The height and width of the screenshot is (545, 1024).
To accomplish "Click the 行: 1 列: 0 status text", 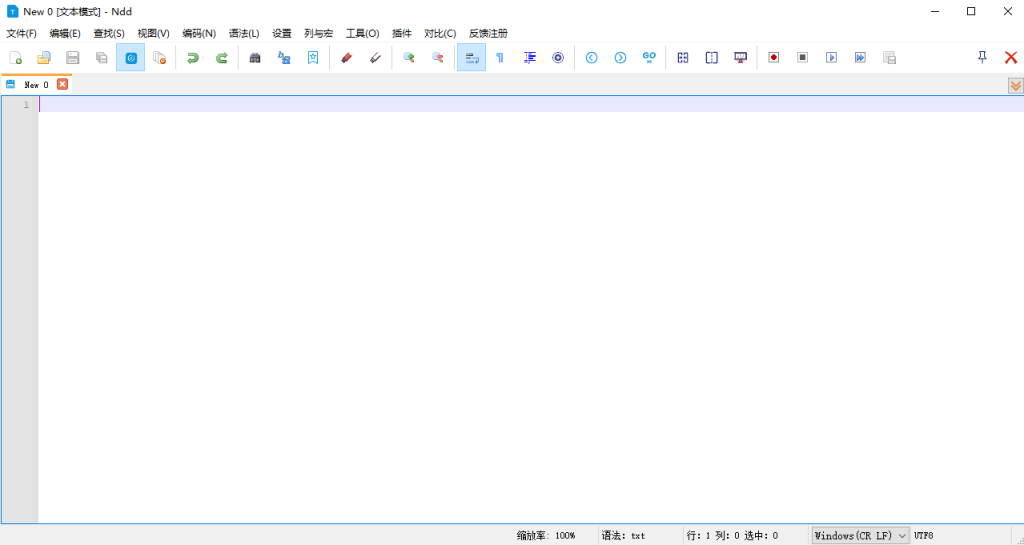I will pyautogui.click(x=713, y=535).
